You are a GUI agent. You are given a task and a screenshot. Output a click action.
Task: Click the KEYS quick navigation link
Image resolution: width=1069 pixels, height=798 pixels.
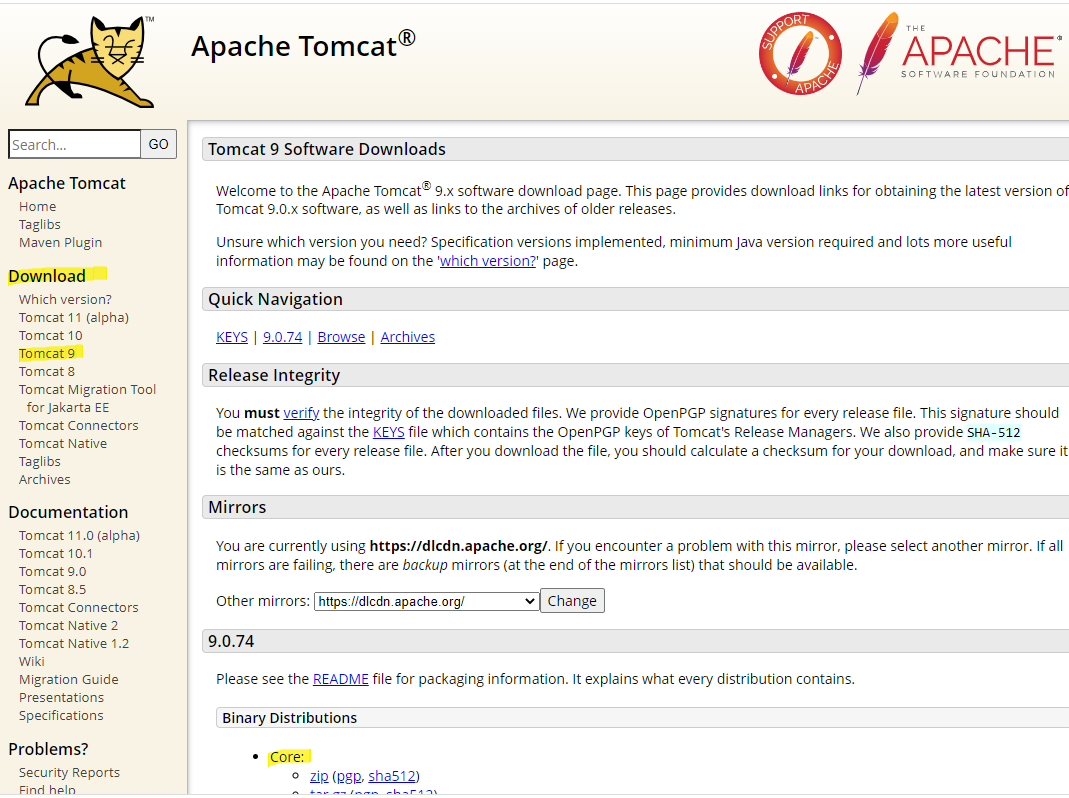pos(232,337)
